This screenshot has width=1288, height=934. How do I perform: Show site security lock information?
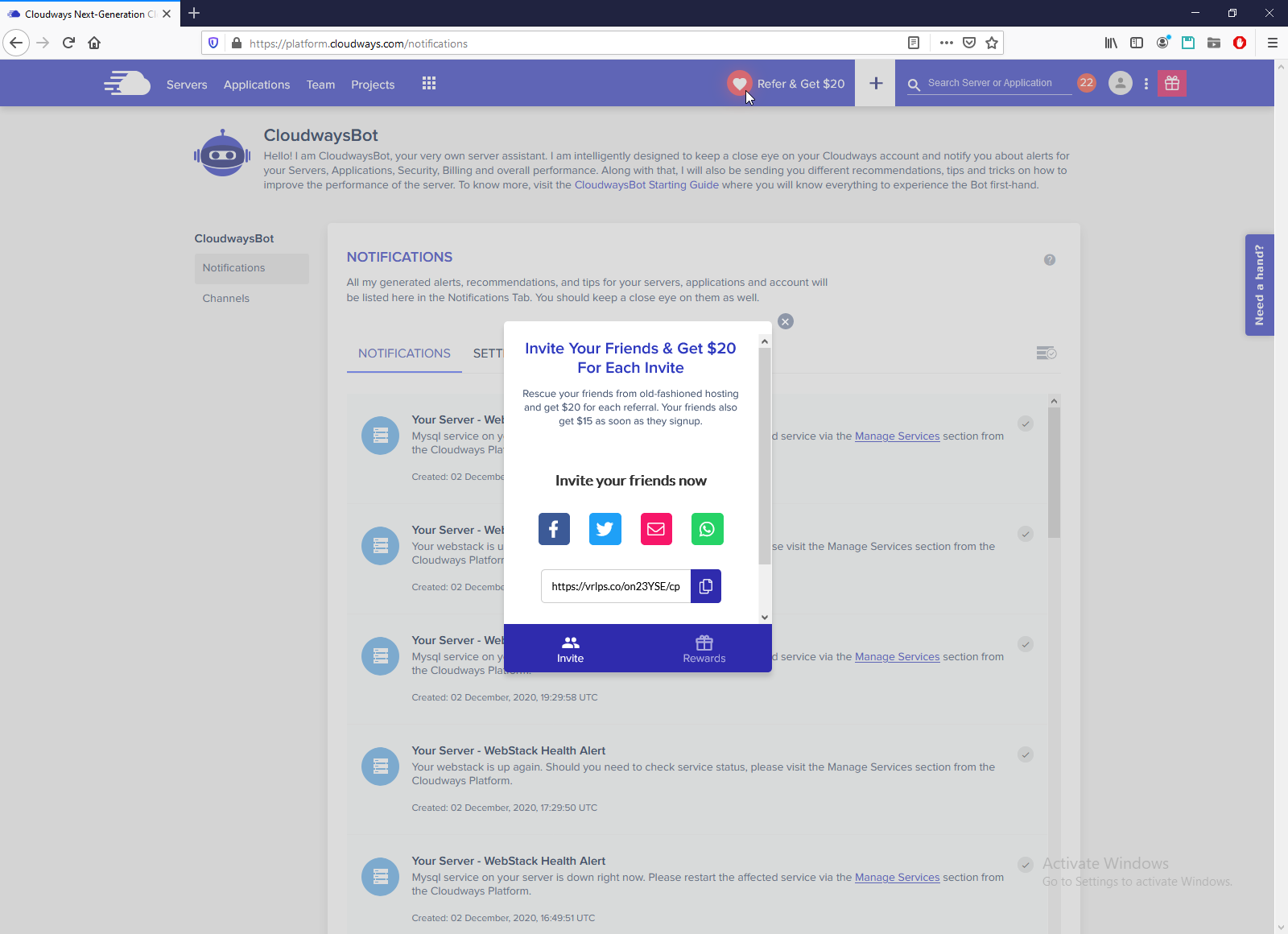pyautogui.click(x=237, y=43)
